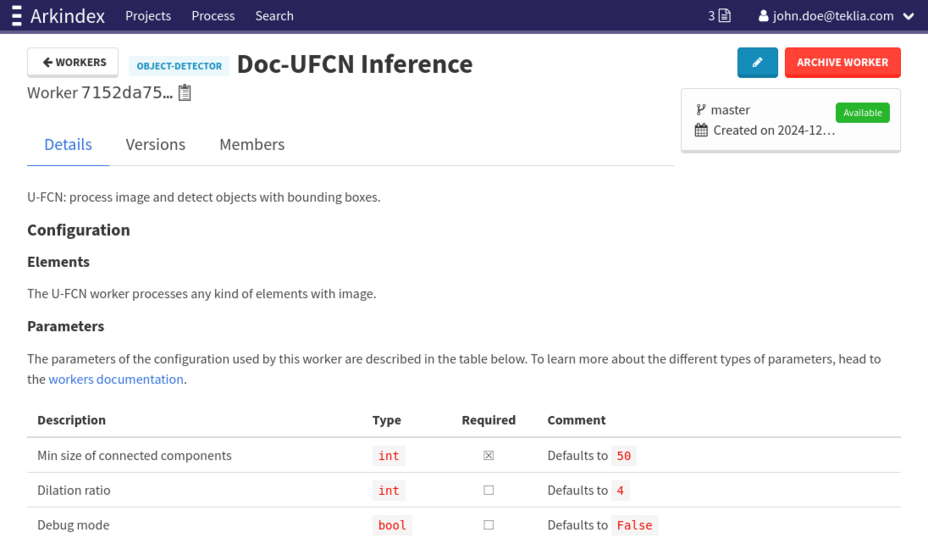Switch to the Members tab

pos(252,144)
